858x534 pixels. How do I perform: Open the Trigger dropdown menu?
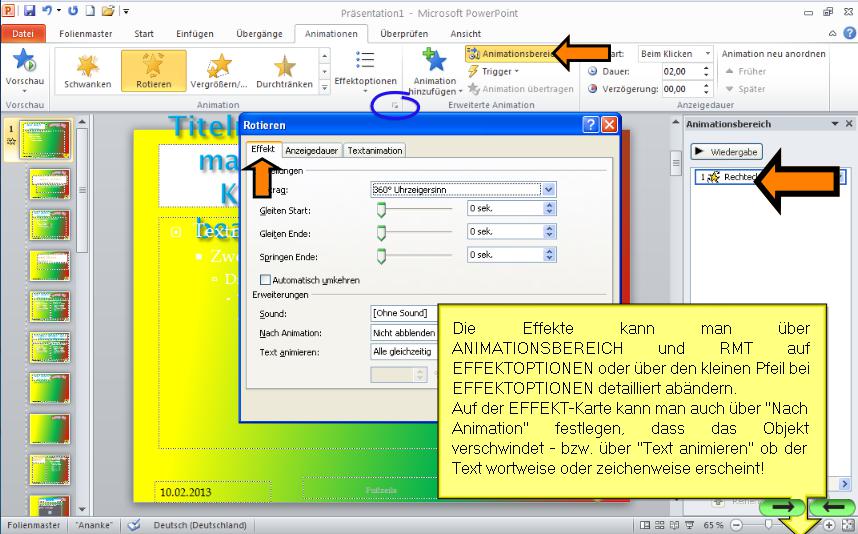point(499,71)
